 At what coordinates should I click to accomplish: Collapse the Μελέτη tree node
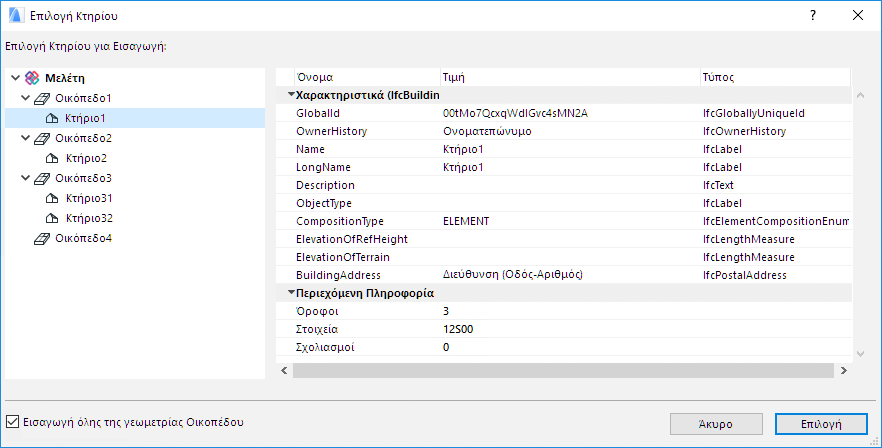[x=16, y=78]
